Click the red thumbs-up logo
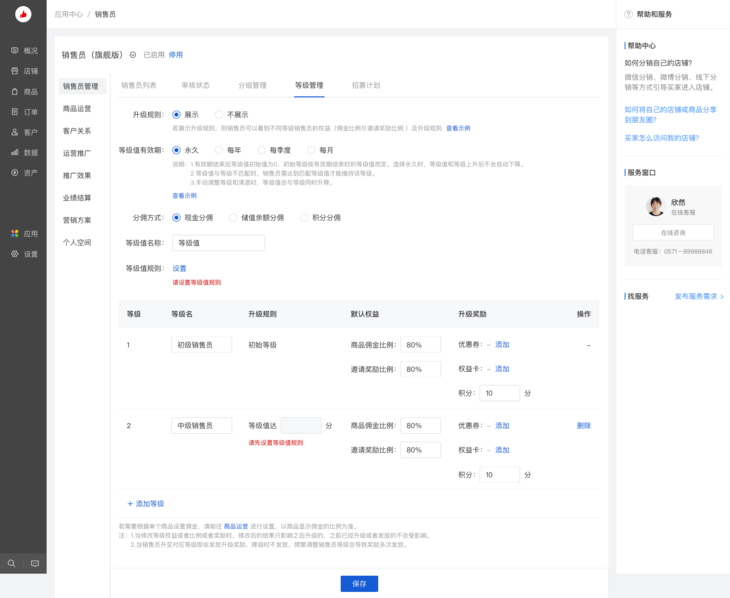Viewport: 730px width, 598px height. [23, 14]
